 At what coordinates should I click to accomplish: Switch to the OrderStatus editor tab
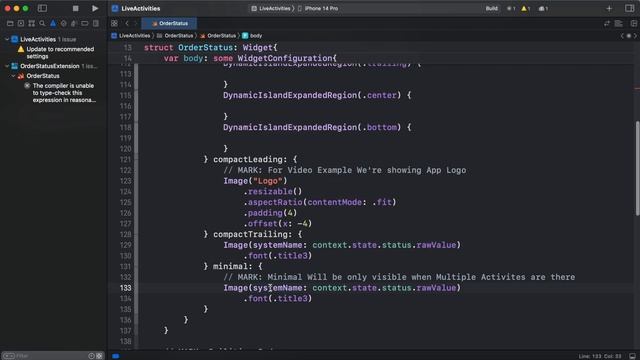point(169,23)
